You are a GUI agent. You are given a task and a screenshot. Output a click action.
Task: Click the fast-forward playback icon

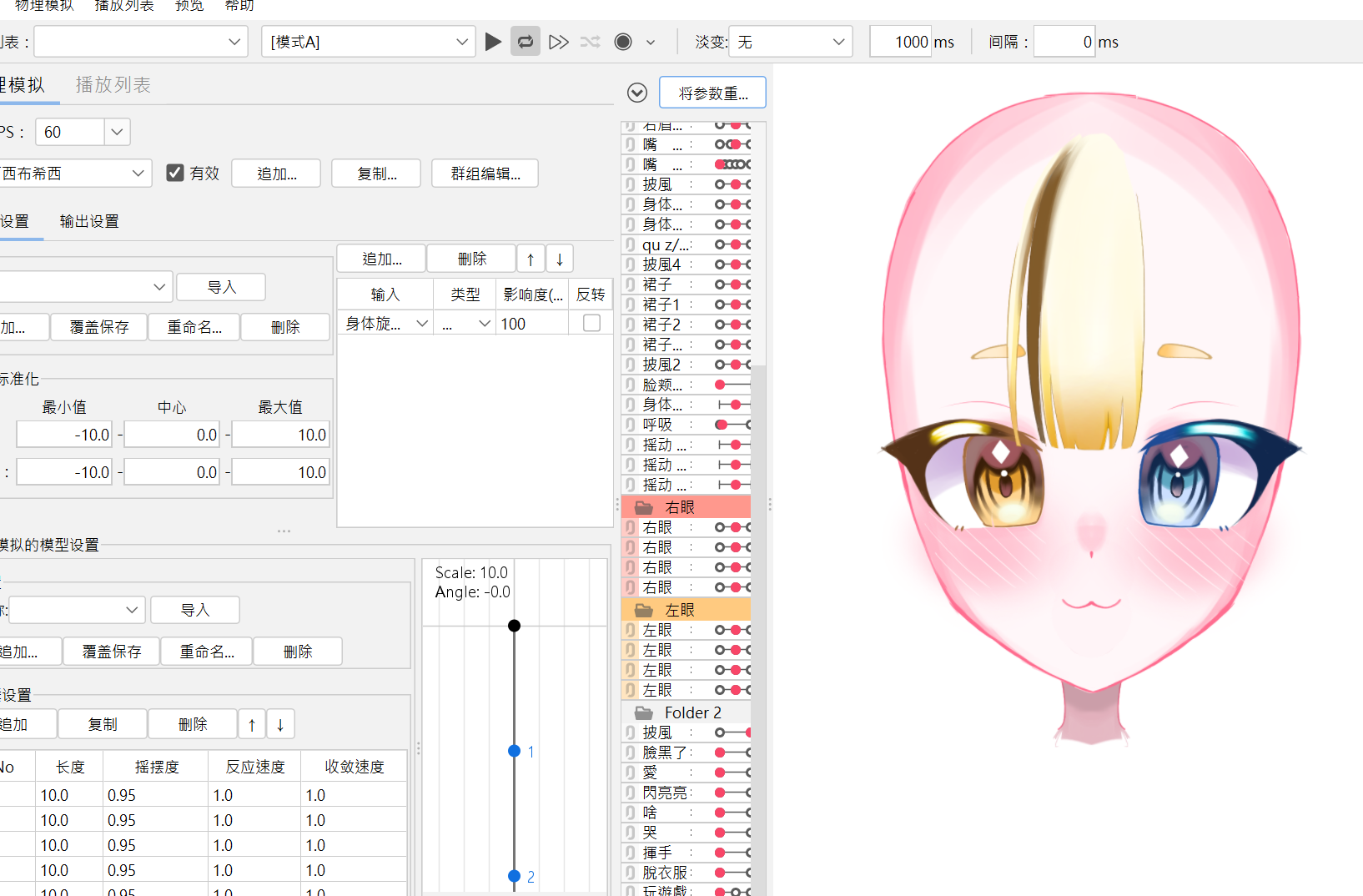559,42
